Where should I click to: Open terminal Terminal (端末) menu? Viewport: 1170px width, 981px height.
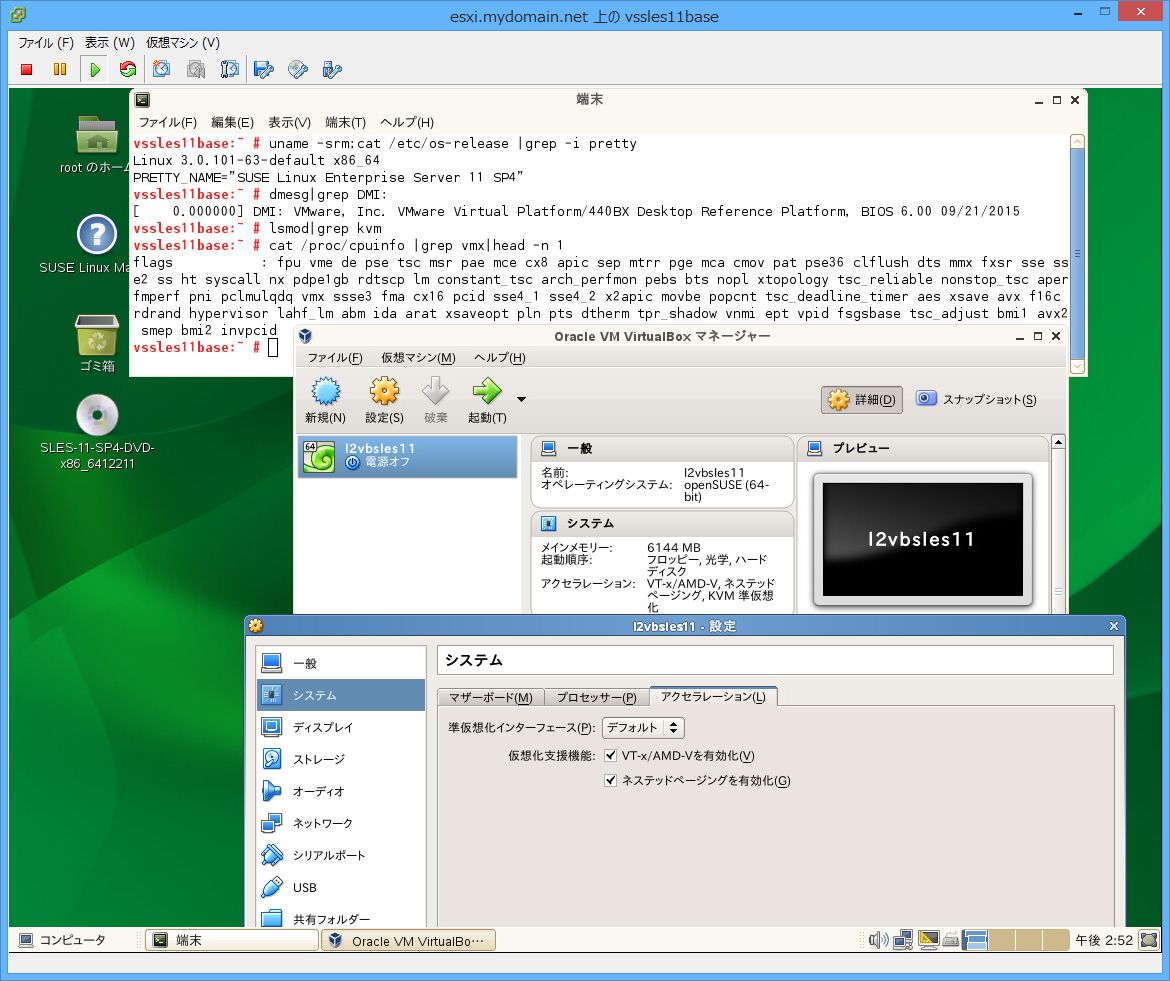tap(345, 122)
